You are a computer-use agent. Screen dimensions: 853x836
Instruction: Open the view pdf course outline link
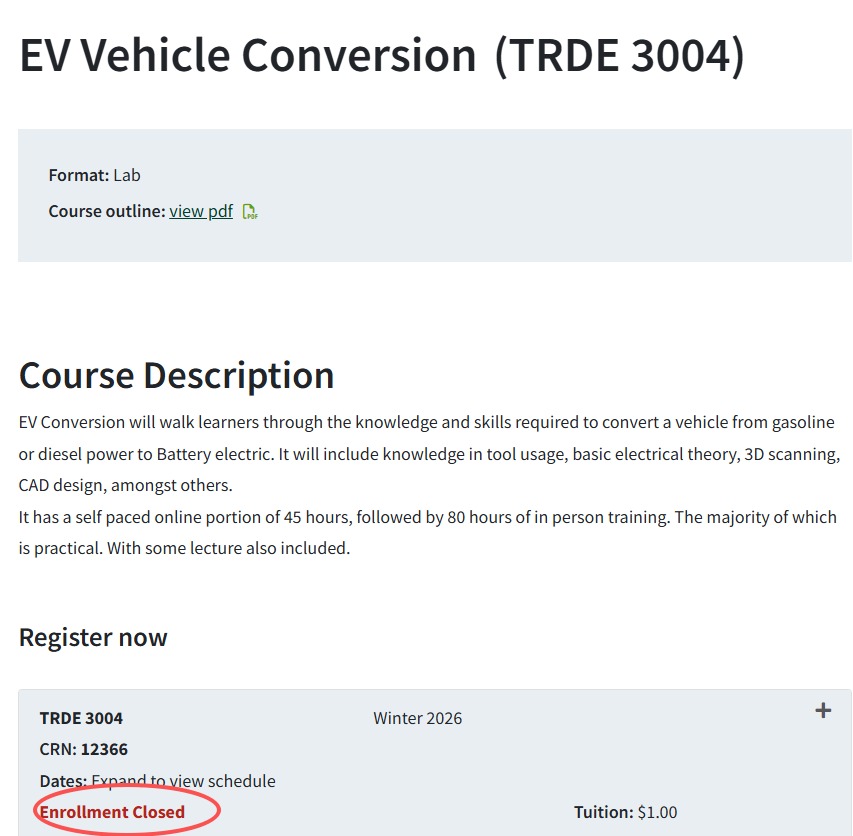tap(201, 211)
